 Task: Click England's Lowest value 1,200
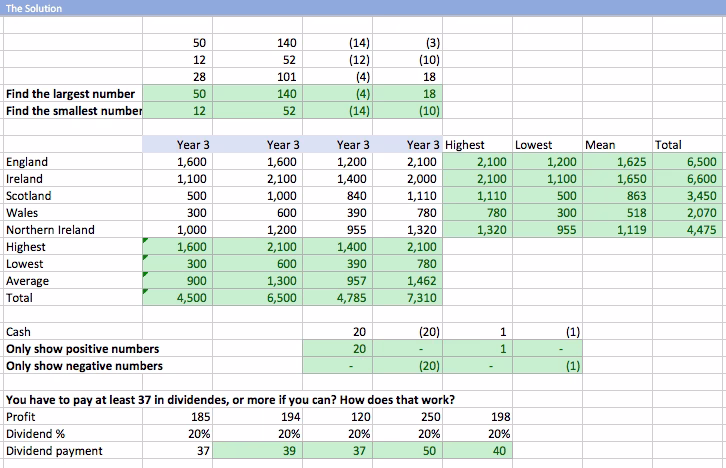[547, 162]
